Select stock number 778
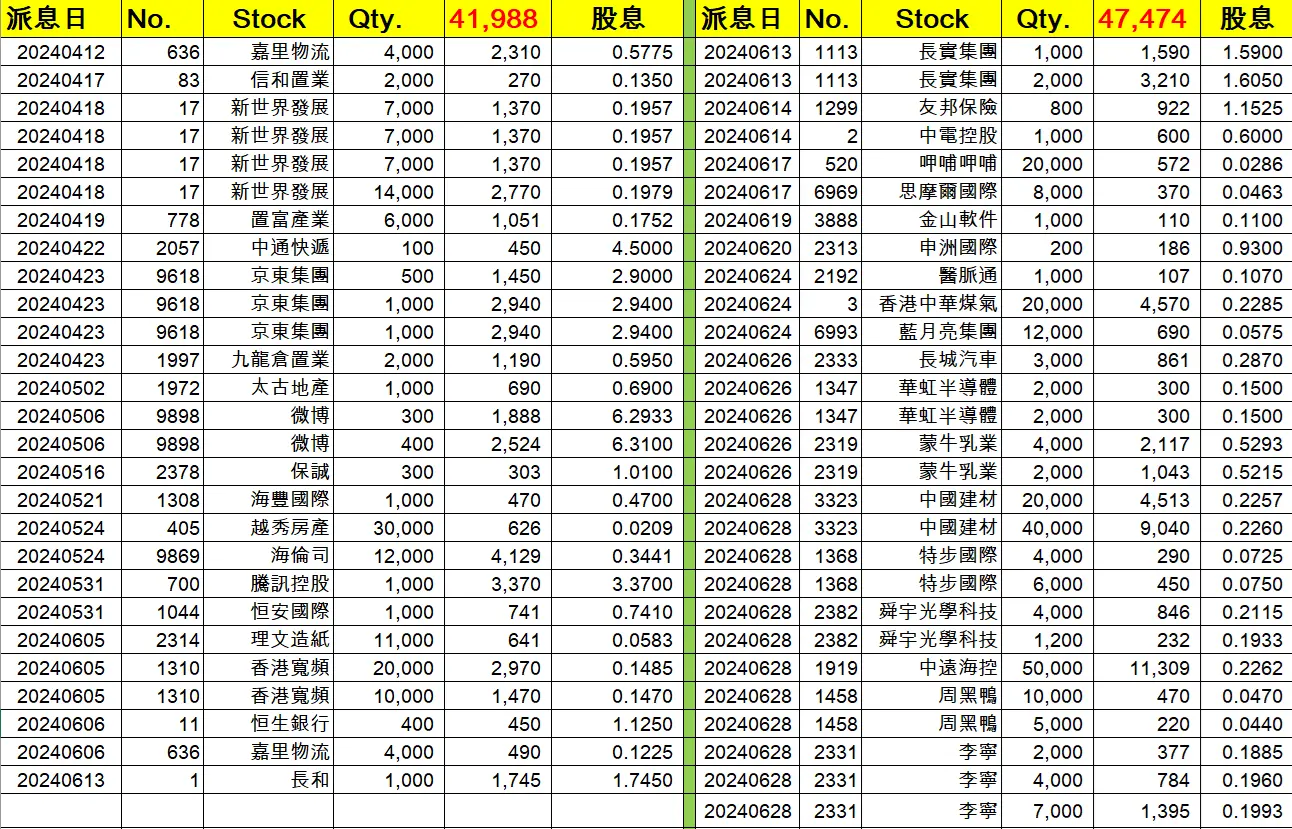The image size is (1292, 829). [163, 220]
